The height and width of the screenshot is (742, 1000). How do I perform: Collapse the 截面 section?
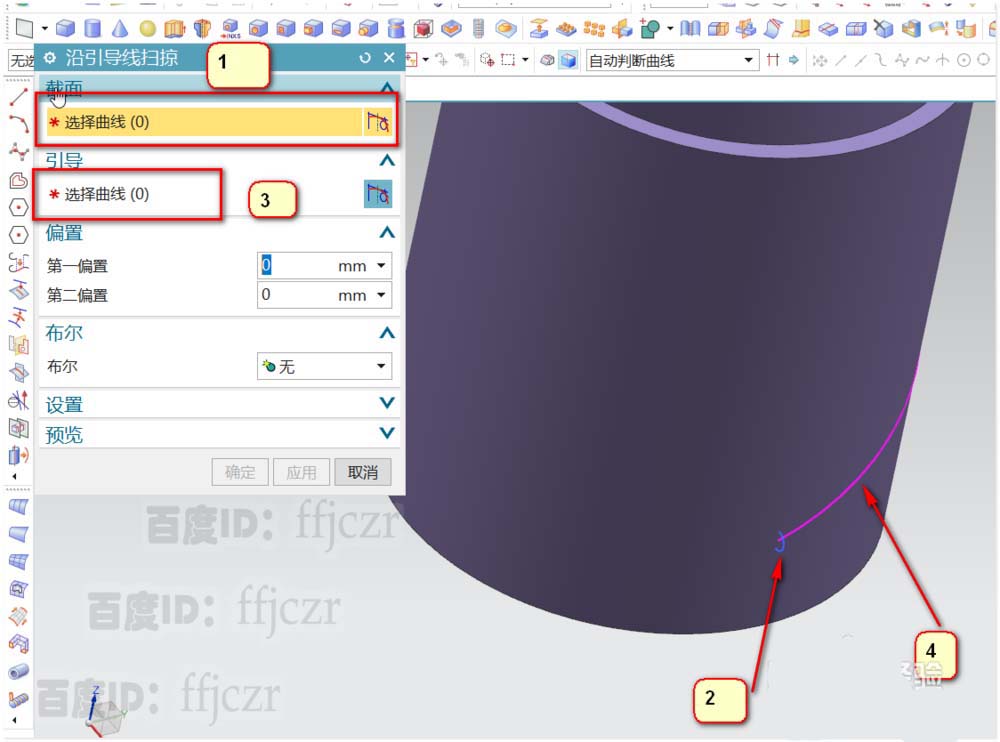386,87
